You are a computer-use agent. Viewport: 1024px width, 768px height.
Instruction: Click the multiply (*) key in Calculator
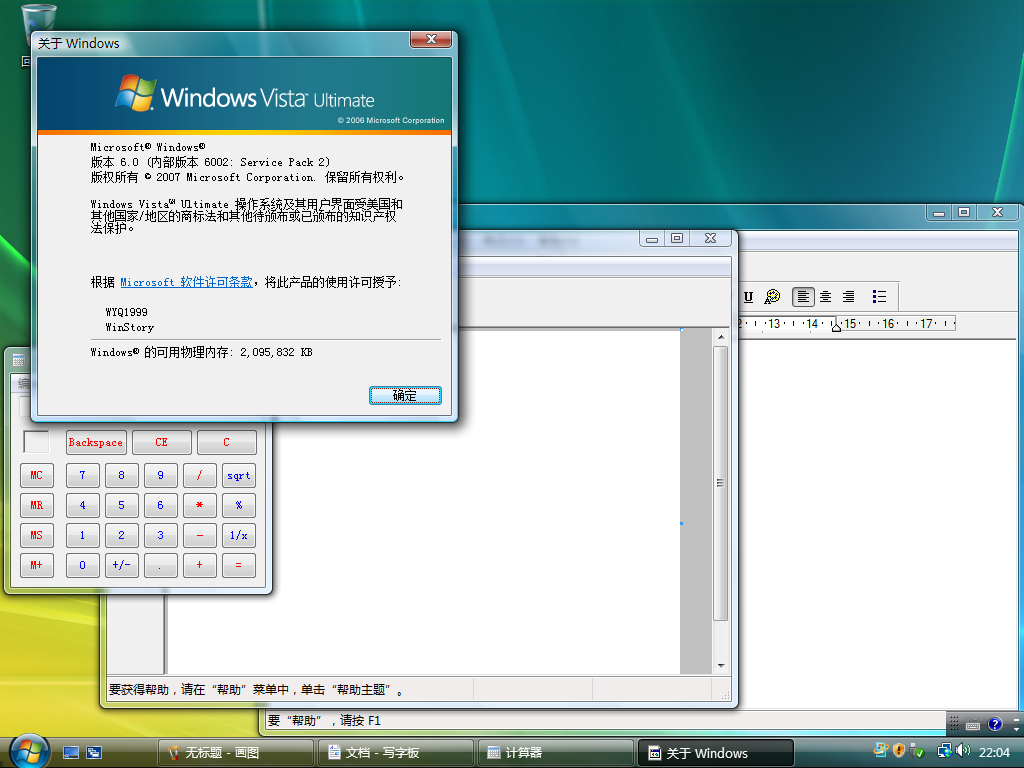click(x=200, y=505)
